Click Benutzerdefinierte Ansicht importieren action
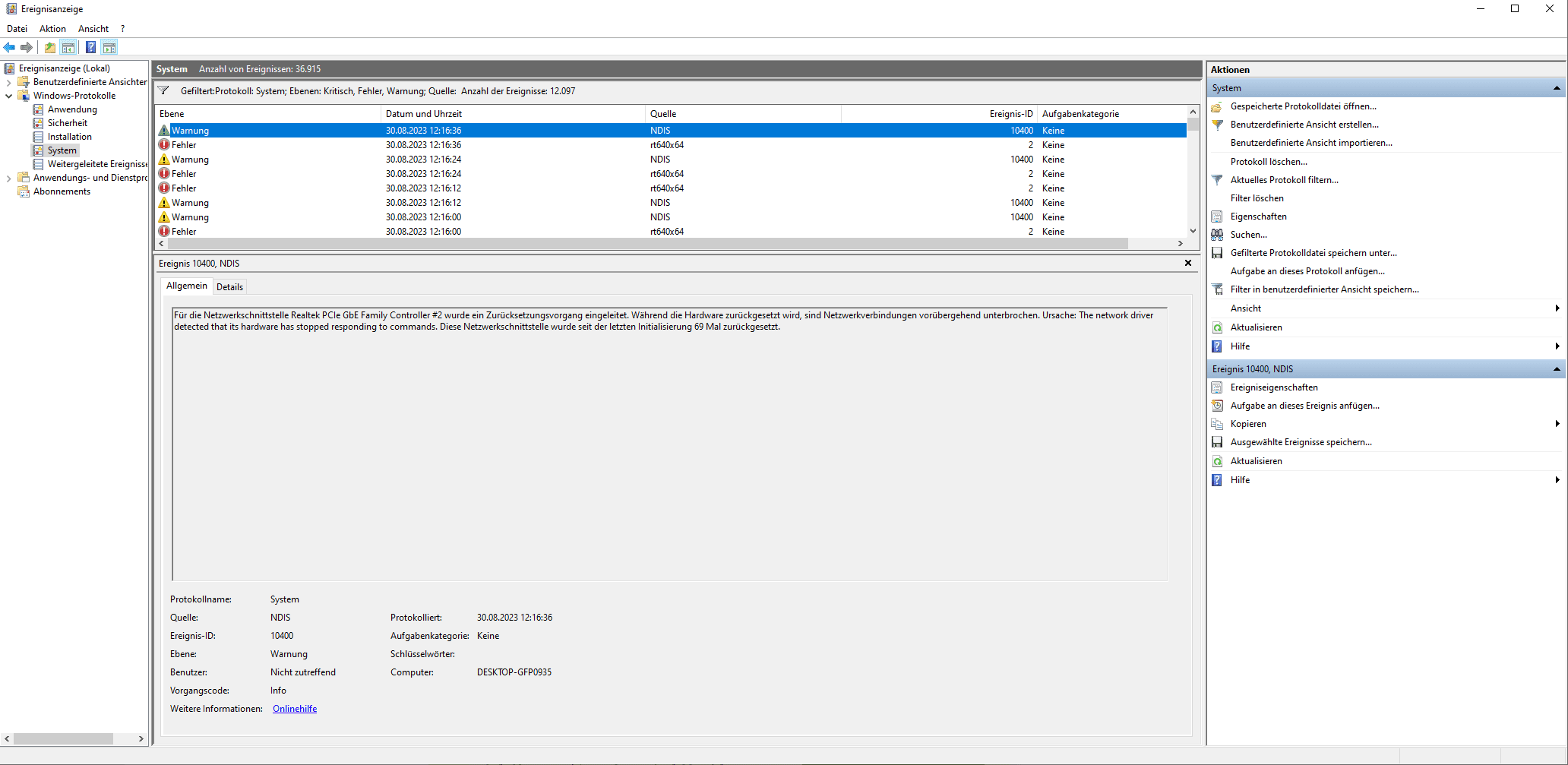Screen dimensions: 1568x765 click(1311, 143)
